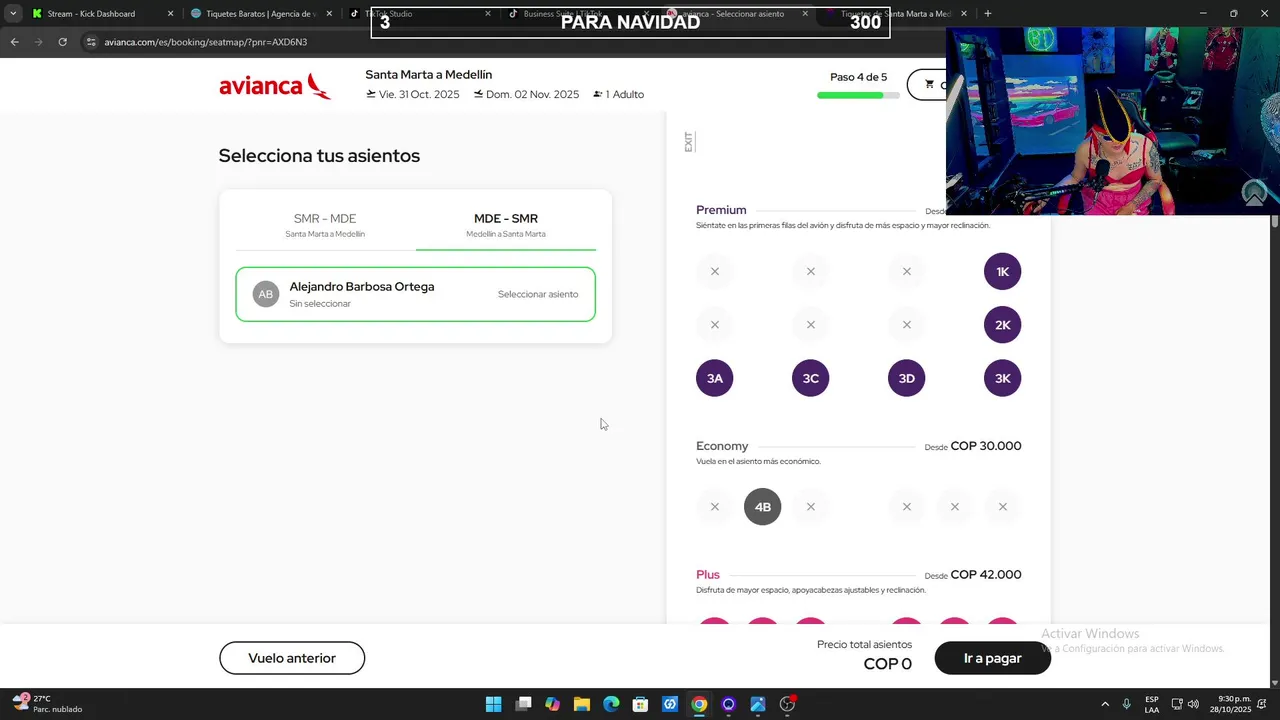Open the weather widget in the taskbar

[x=47, y=704]
